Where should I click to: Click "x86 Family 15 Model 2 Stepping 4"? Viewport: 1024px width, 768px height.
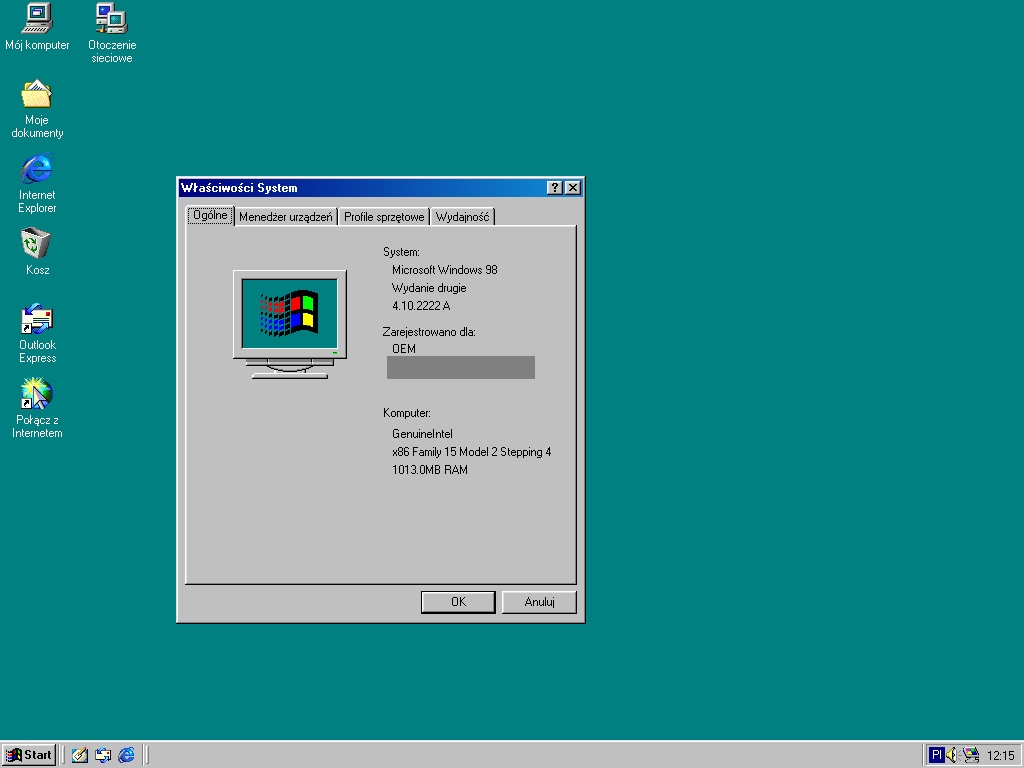(x=472, y=452)
